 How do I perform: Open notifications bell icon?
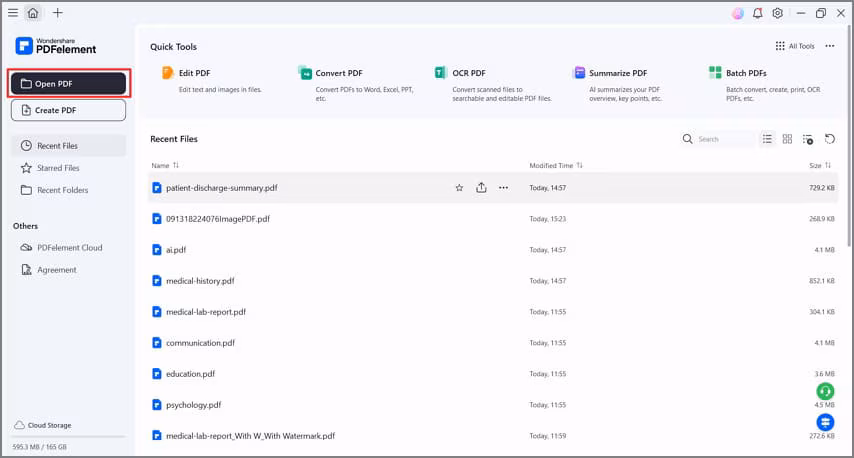(758, 14)
